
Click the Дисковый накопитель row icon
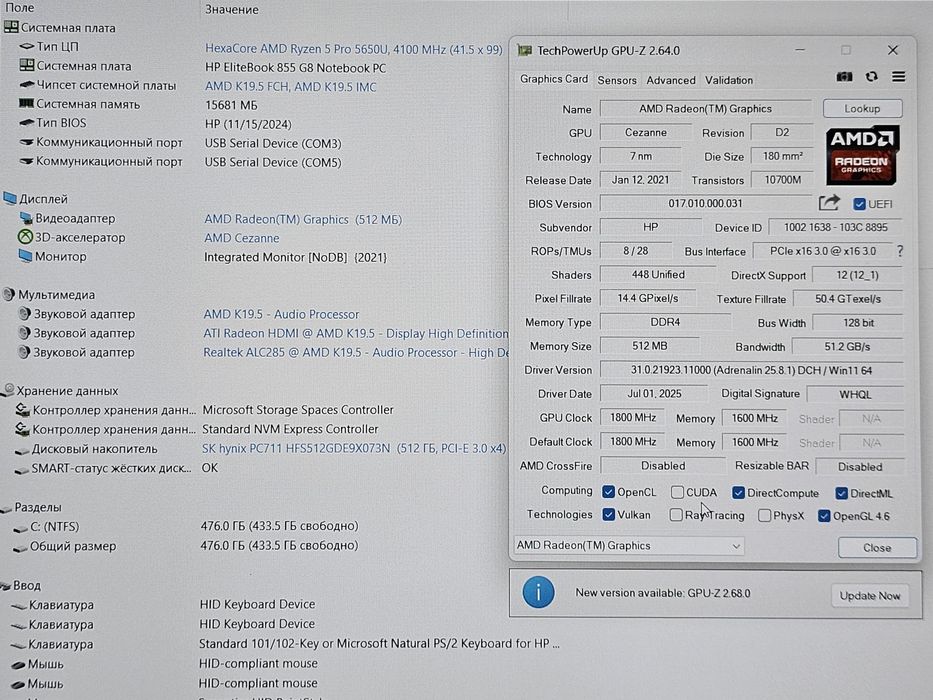click(x=21, y=450)
